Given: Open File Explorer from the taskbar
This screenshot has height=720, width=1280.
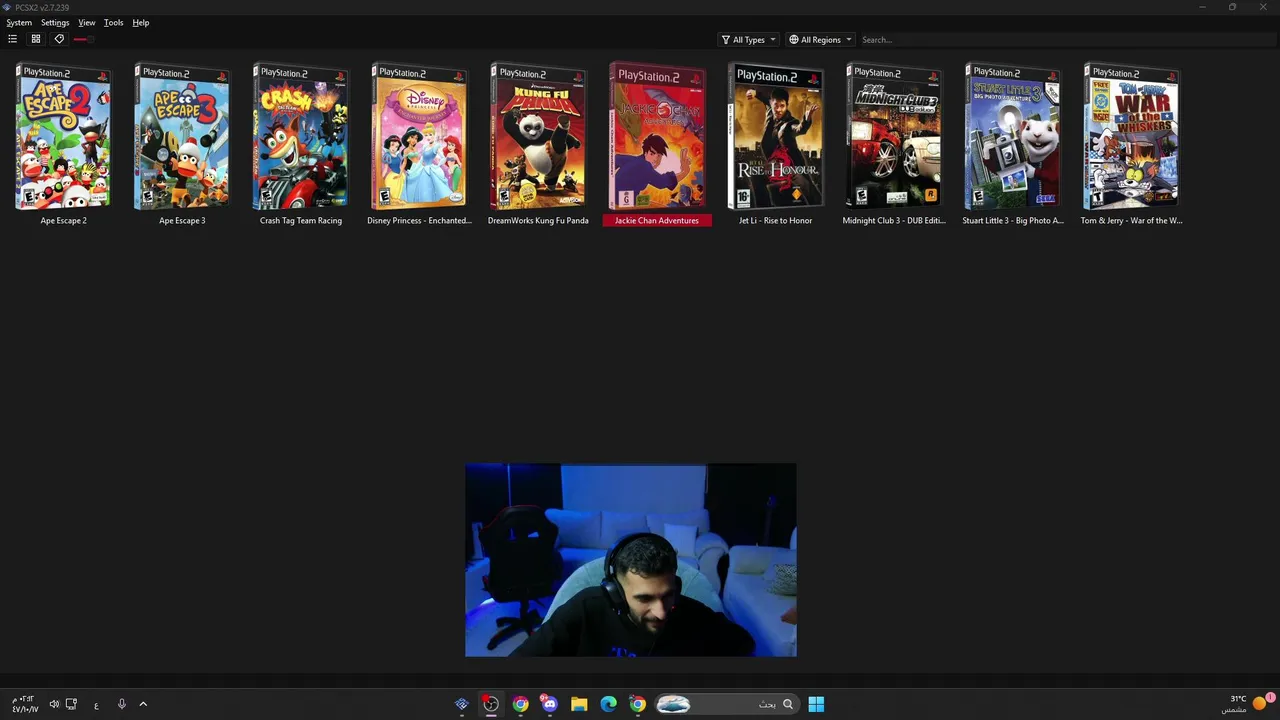Looking at the screenshot, I should pyautogui.click(x=579, y=704).
